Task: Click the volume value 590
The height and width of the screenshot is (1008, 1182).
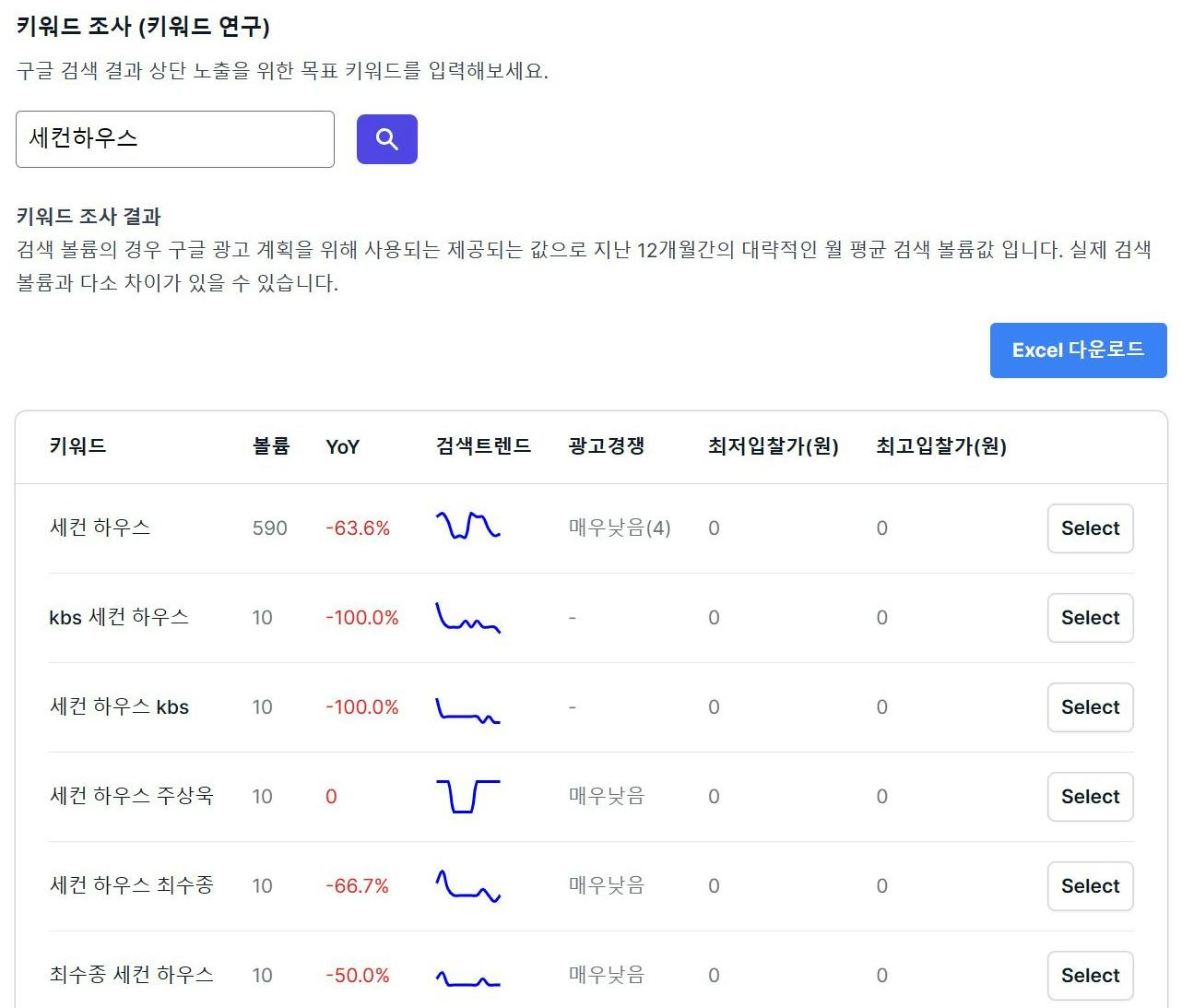Action: [x=270, y=528]
